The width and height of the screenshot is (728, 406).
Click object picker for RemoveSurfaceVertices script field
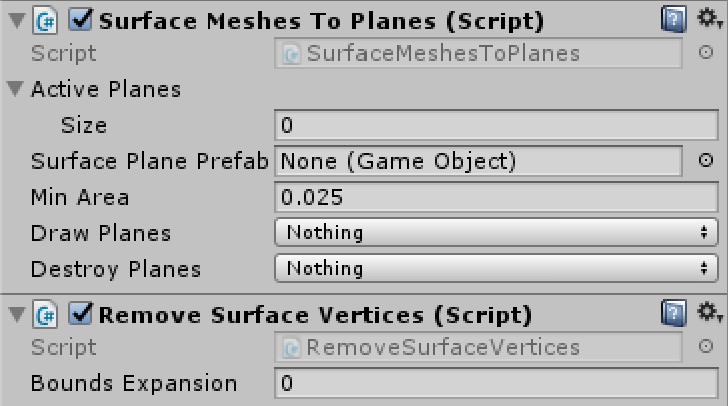[x=706, y=347]
